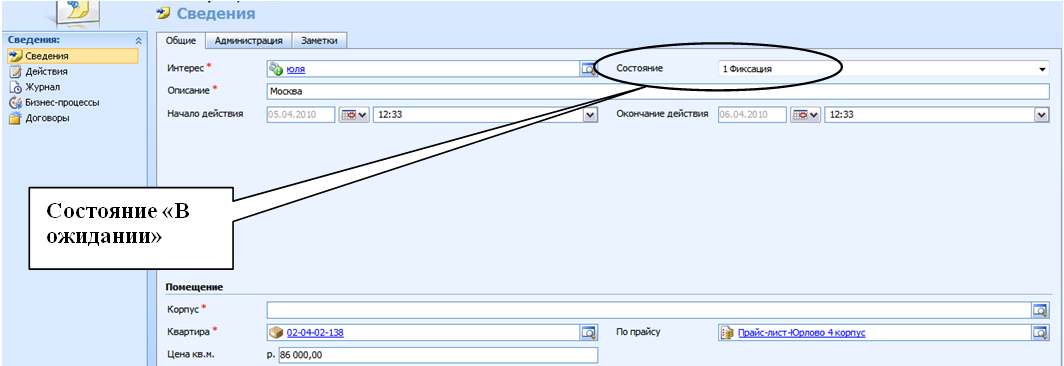Click the Описание field containing Москва

(x=658, y=91)
